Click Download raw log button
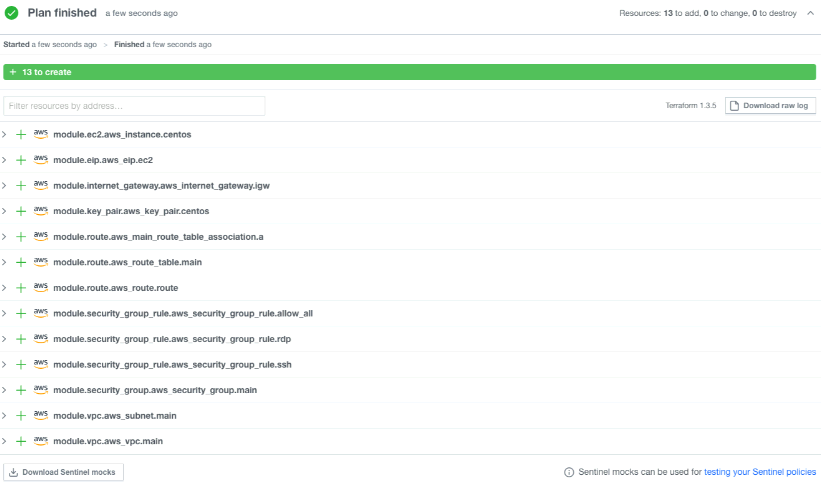This screenshot has height=486, width=821. [x=770, y=106]
